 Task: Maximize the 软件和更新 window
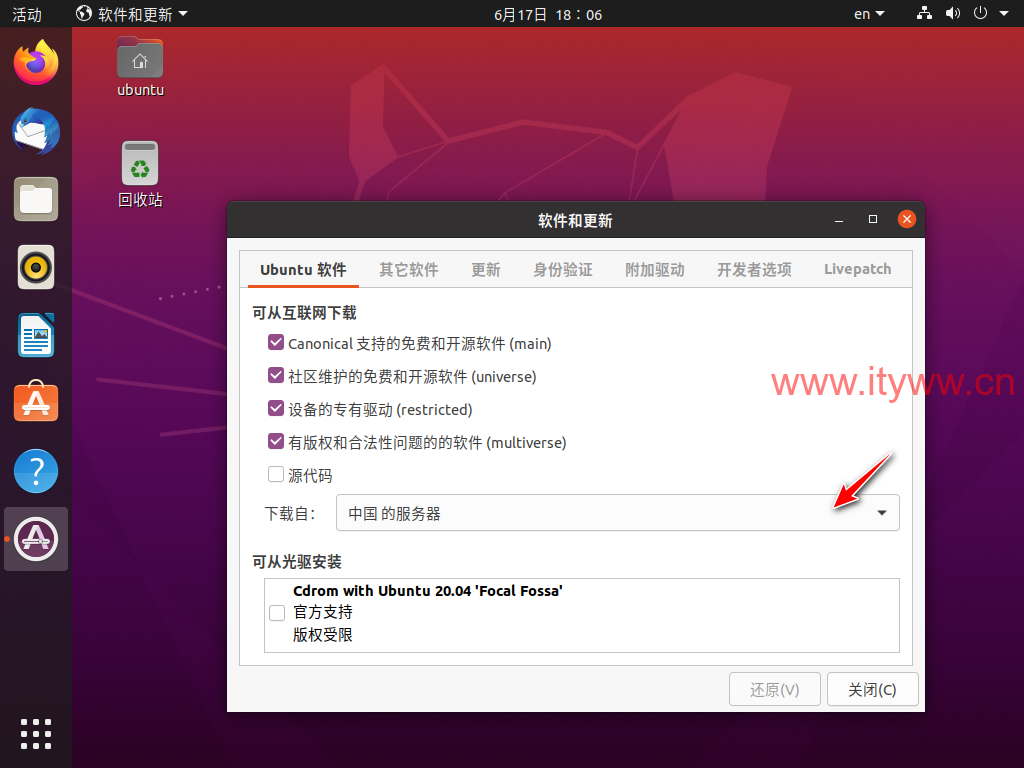[872, 219]
